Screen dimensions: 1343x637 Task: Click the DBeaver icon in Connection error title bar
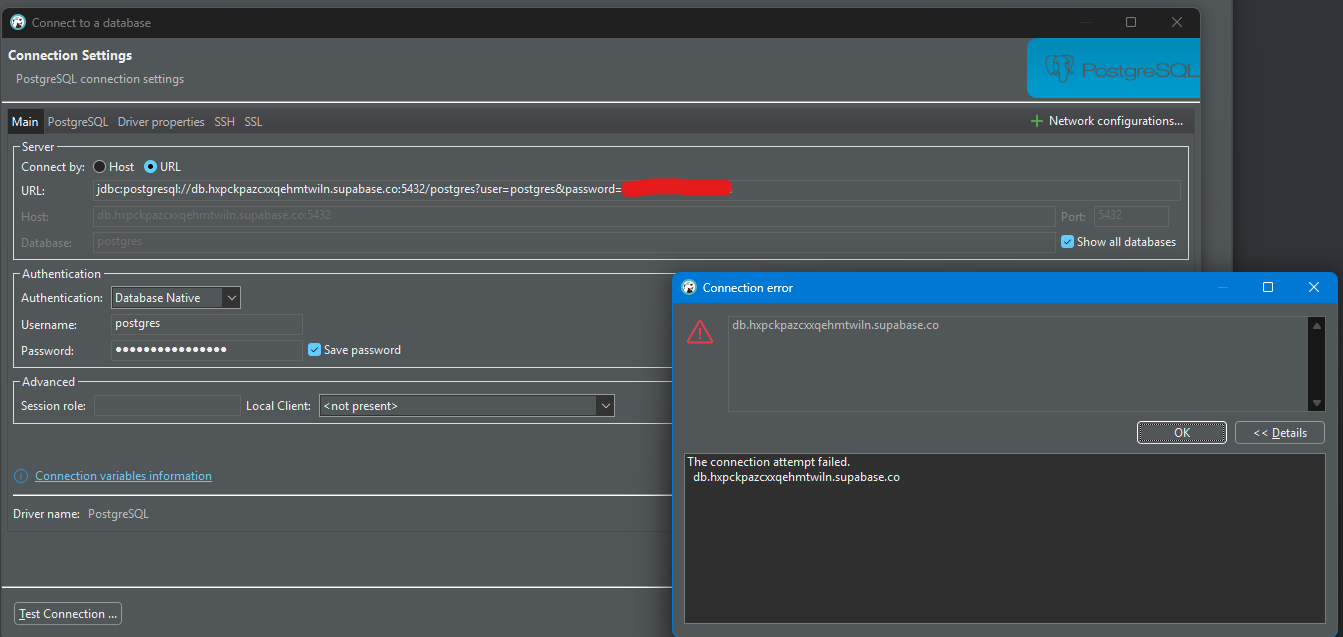click(x=688, y=287)
